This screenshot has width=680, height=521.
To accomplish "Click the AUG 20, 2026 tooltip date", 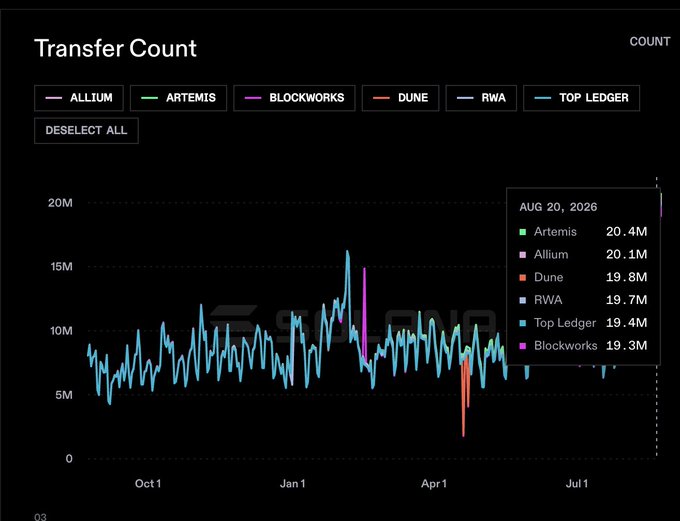I will tap(558, 207).
